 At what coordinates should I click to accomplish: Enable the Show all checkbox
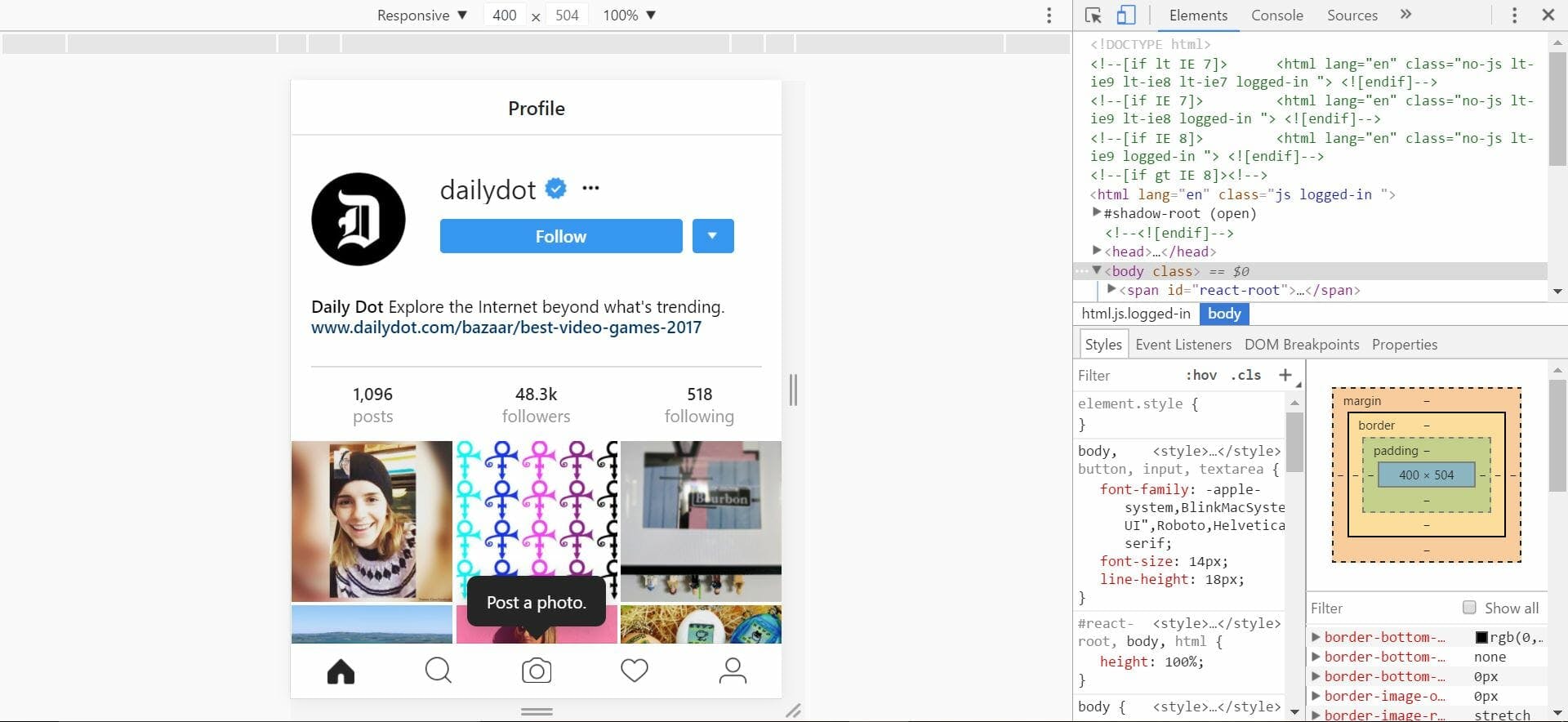click(1469, 608)
